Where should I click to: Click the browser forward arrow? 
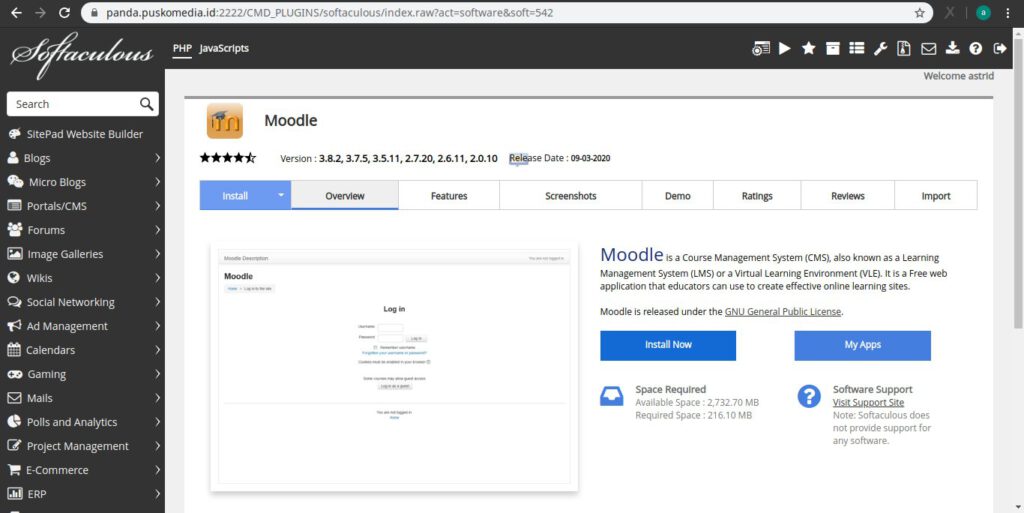[x=40, y=12]
